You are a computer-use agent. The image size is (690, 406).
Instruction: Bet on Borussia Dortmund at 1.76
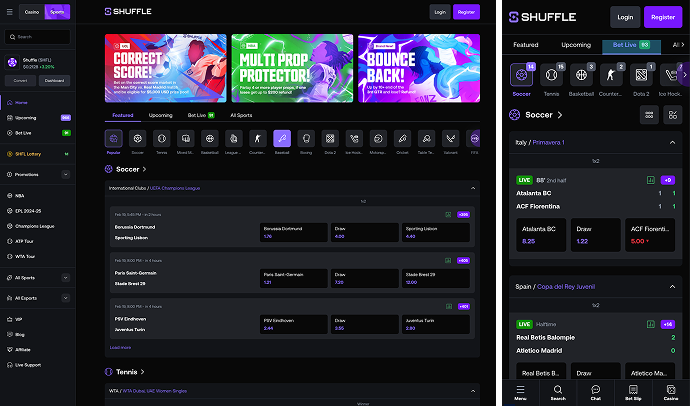[294, 232]
